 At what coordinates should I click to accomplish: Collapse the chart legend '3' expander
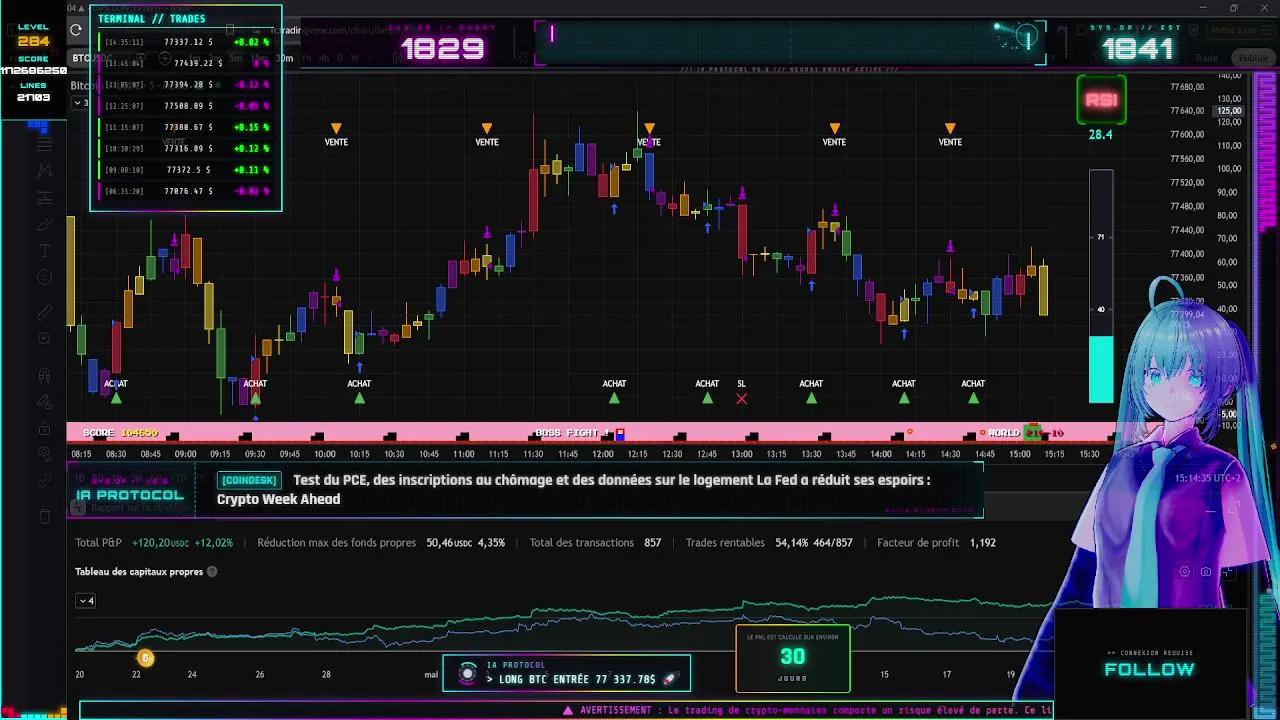(79, 103)
